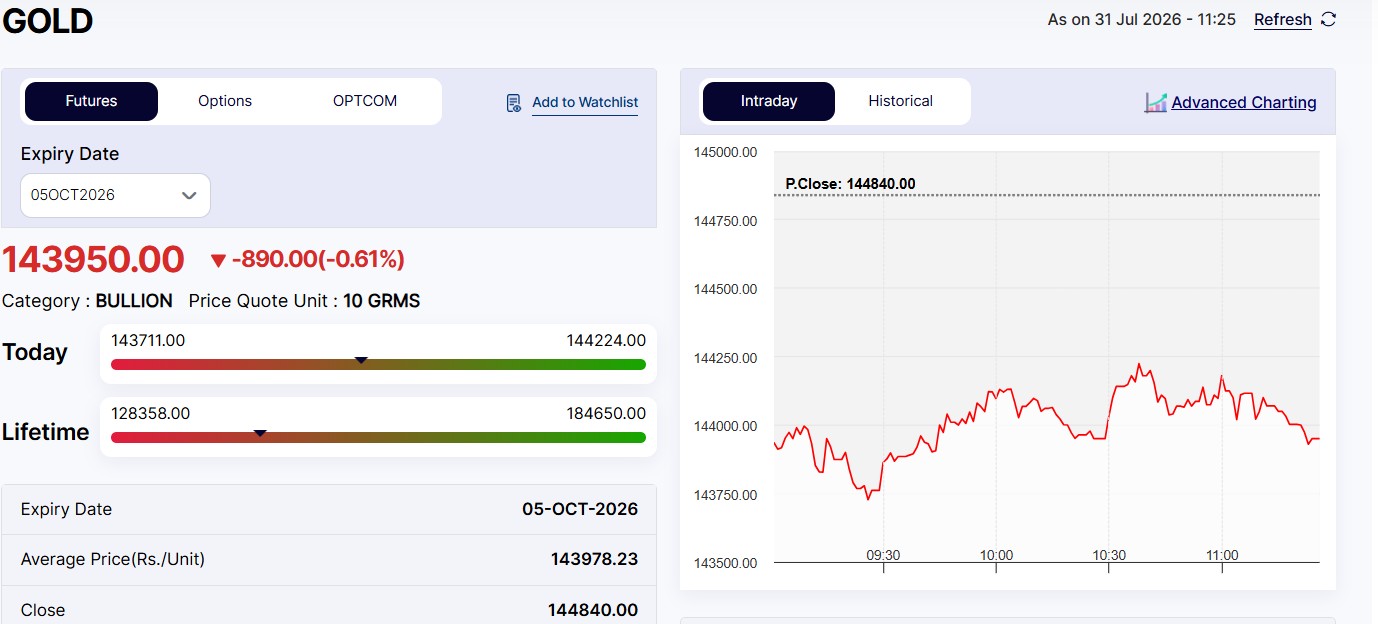Click the Today range marker triangle
The height and width of the screenshot is (624, 1378).
(362, 359)
